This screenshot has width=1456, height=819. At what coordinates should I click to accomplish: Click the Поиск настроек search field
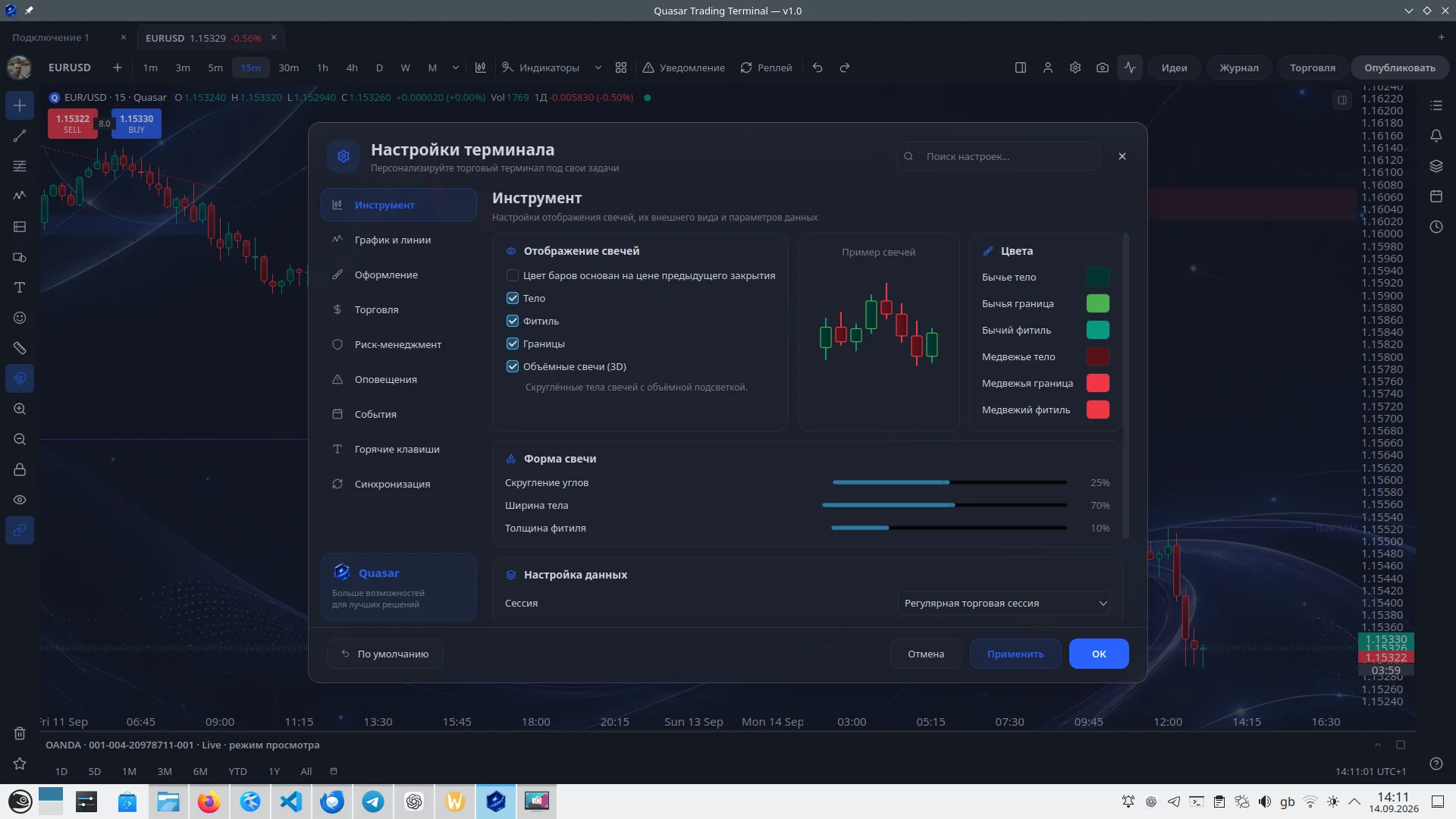pyautogui.click(x=998, y=156)
